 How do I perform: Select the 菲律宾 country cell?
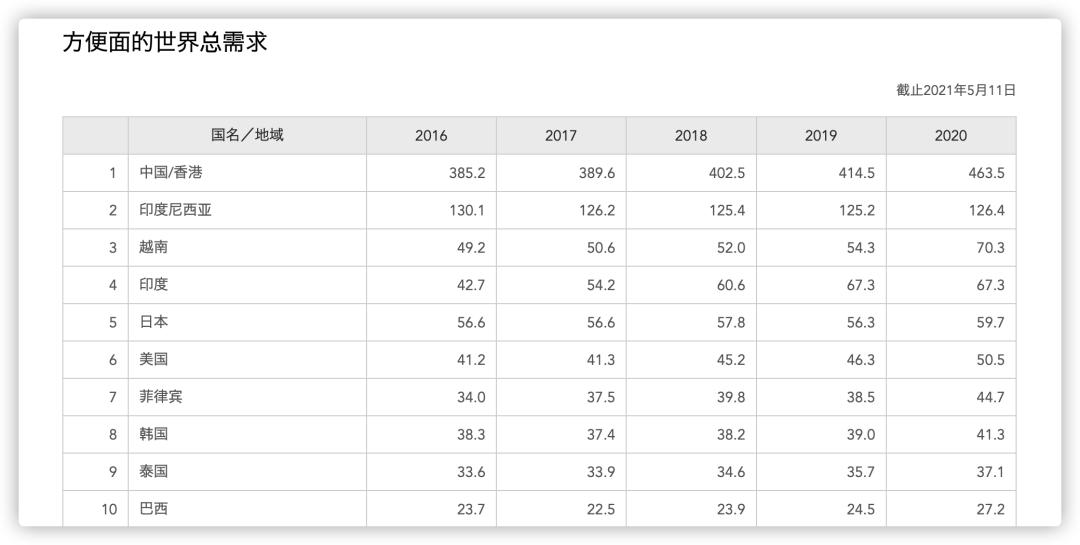161,397
